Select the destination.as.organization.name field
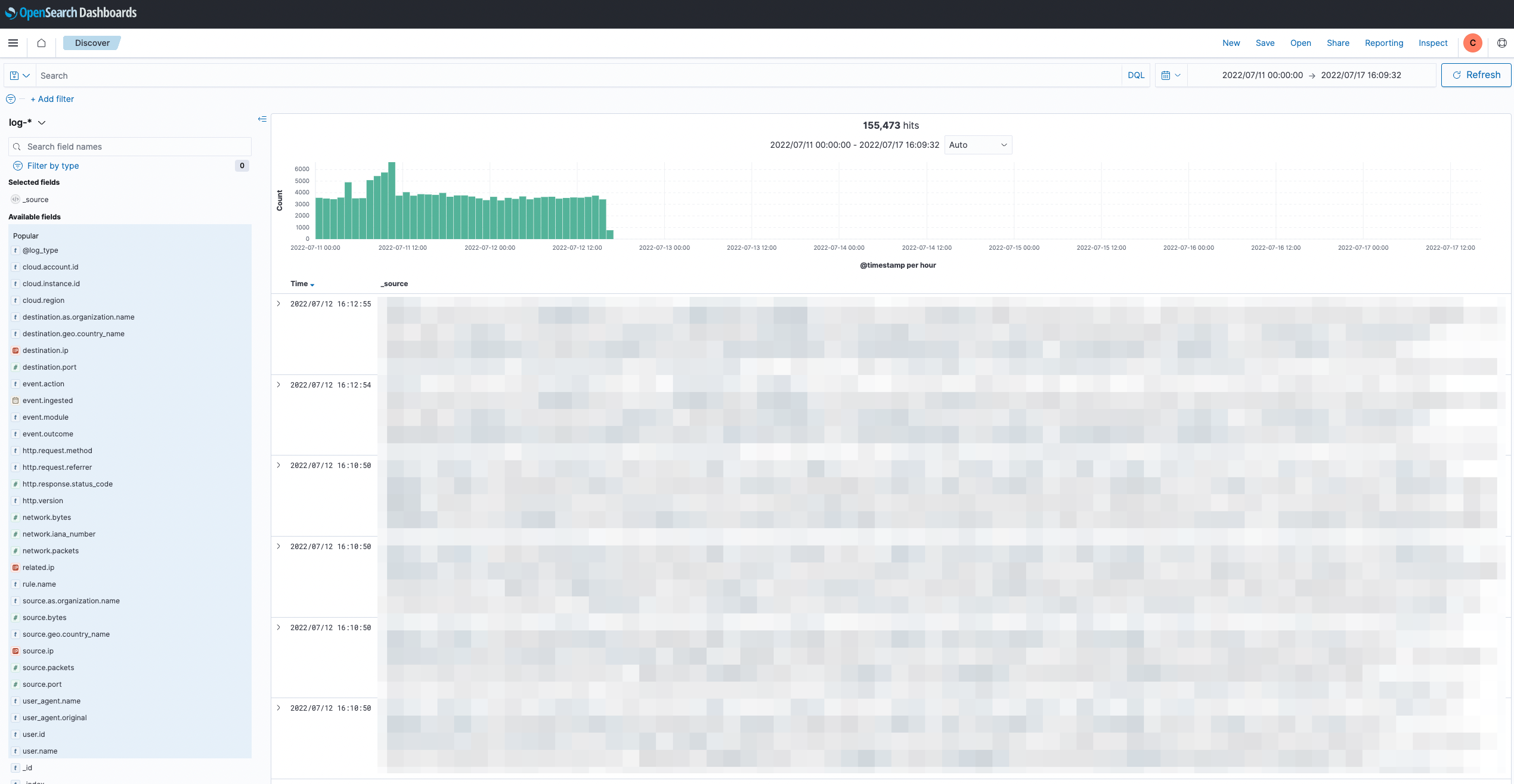Screen dimensions: 1514x784 (79, 317)
